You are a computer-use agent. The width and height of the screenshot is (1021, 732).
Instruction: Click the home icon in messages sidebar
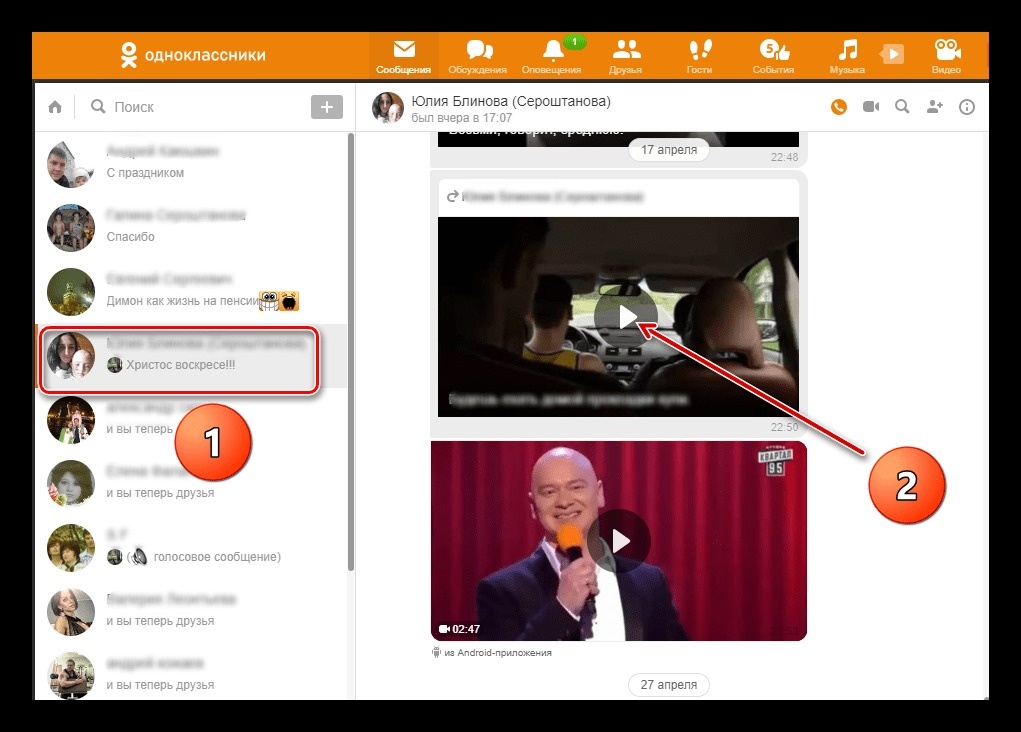tap(55, 107)
